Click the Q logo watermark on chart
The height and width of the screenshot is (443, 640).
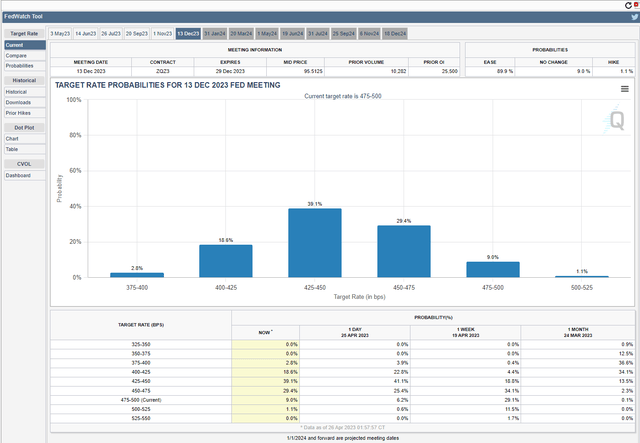coord(617,122)
